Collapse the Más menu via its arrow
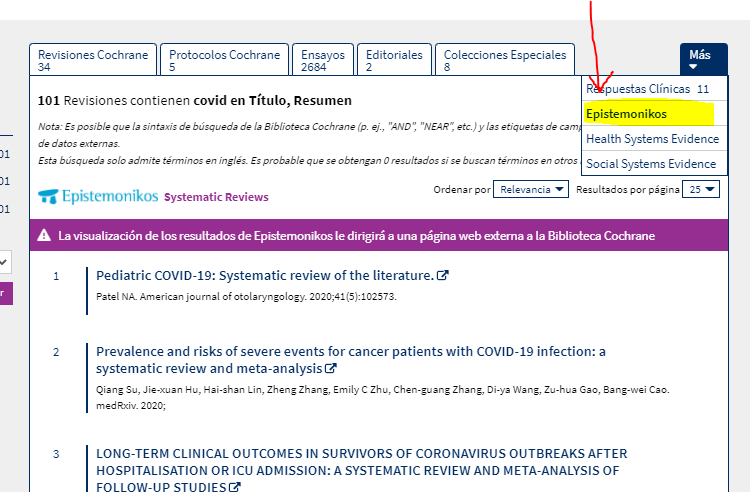The height and width of the screenshot is (492, 750). pos(699,68)
